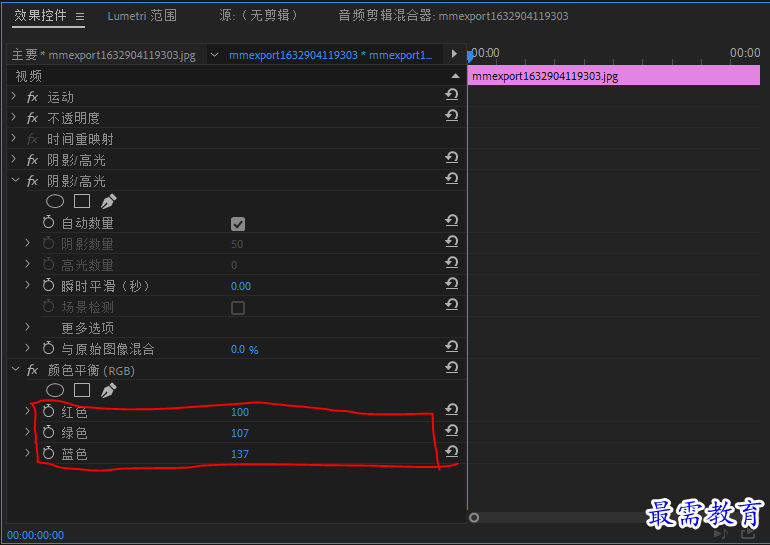Expand the 蓝色 parameter
This screenshot has width=770, height=545.
coord(28,453)
